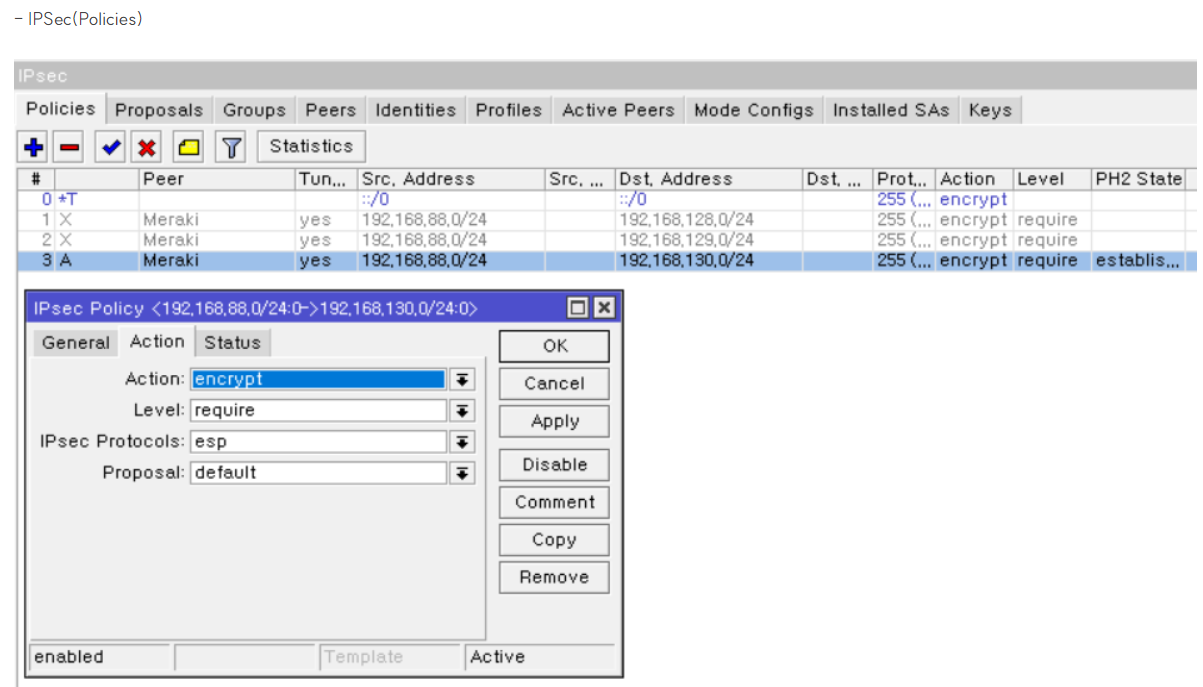Switch to the Active Peers tab

[618, 110]
